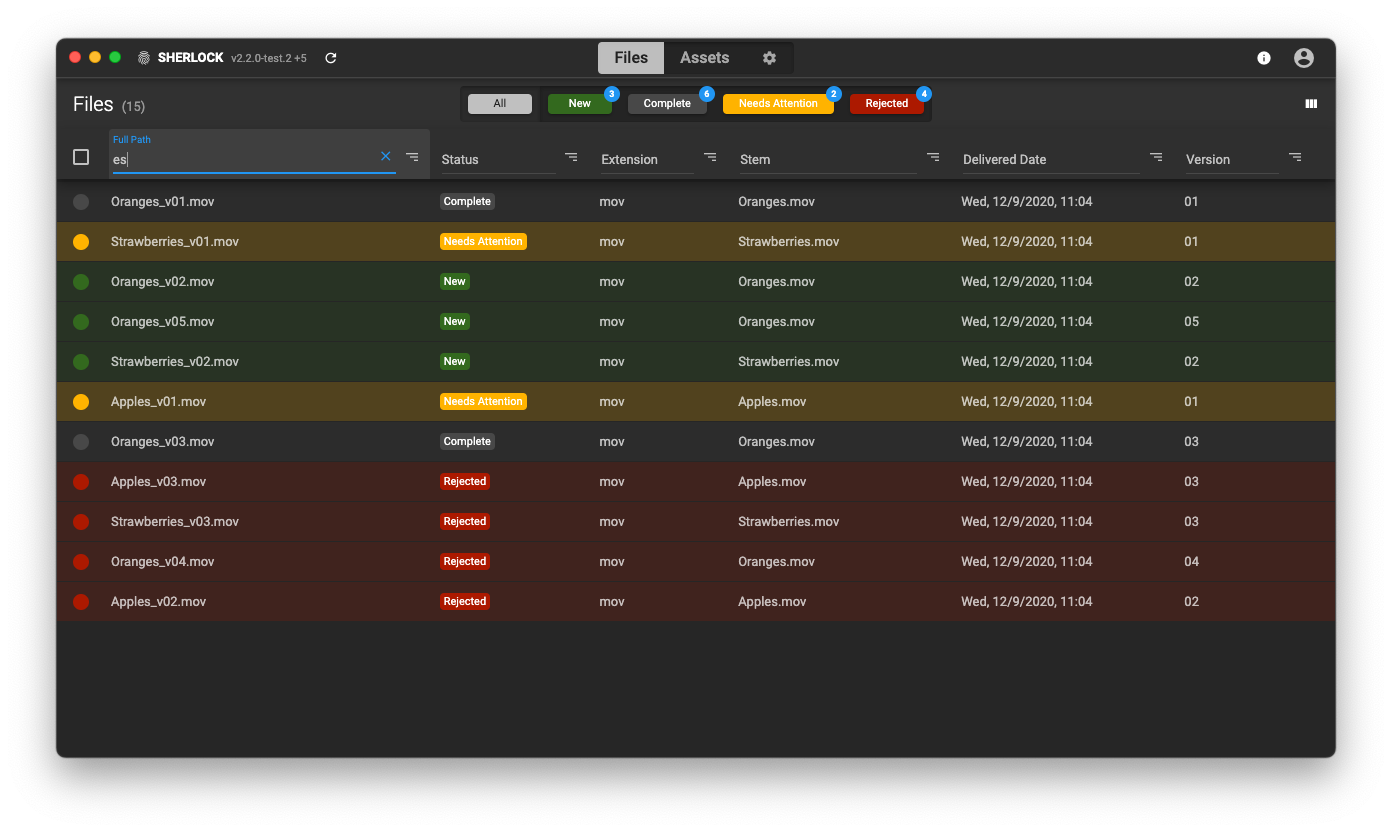1392x832 pixels.
Task: Click delivered date in Oranges_v02.mov row
Action: click(1027, 282)
